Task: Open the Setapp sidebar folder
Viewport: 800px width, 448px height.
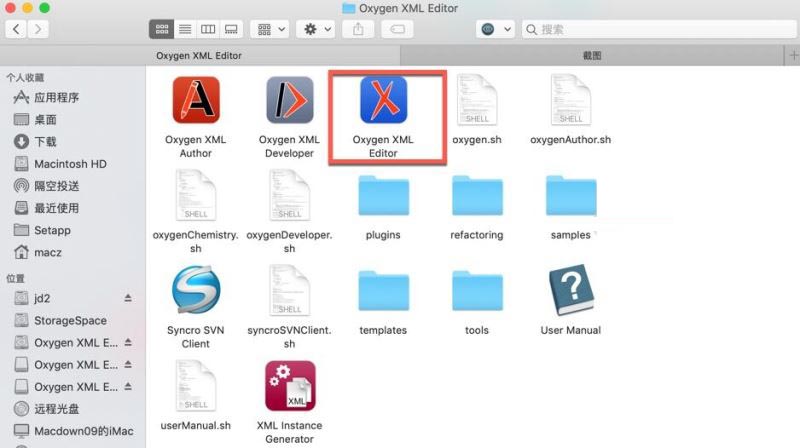Action: point(42,231)
